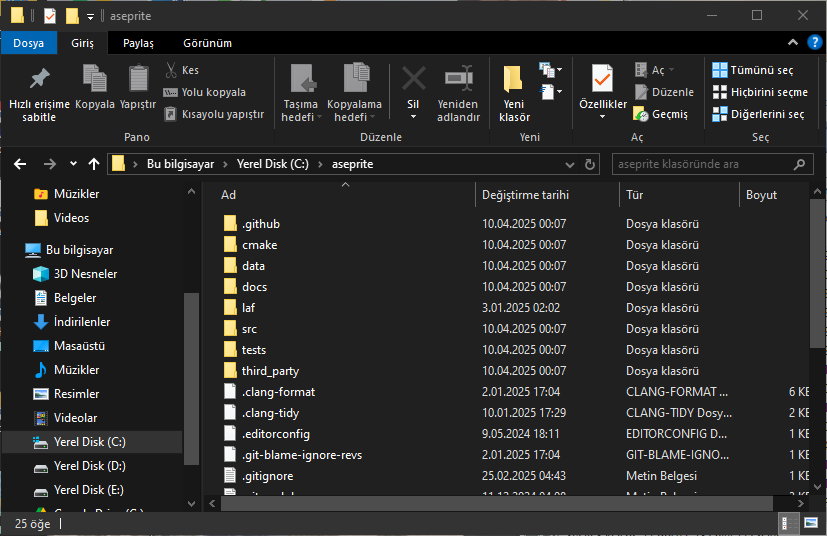Click the horizontal scrollbar of file list
The image size is (827, 536).
click(x=496, y=503)
